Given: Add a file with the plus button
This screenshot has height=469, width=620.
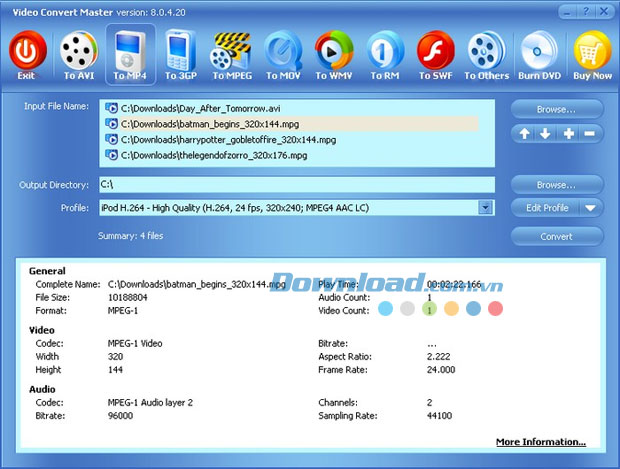Looking at the screenshot, I should pyautogui.click(x=568, y=134).
